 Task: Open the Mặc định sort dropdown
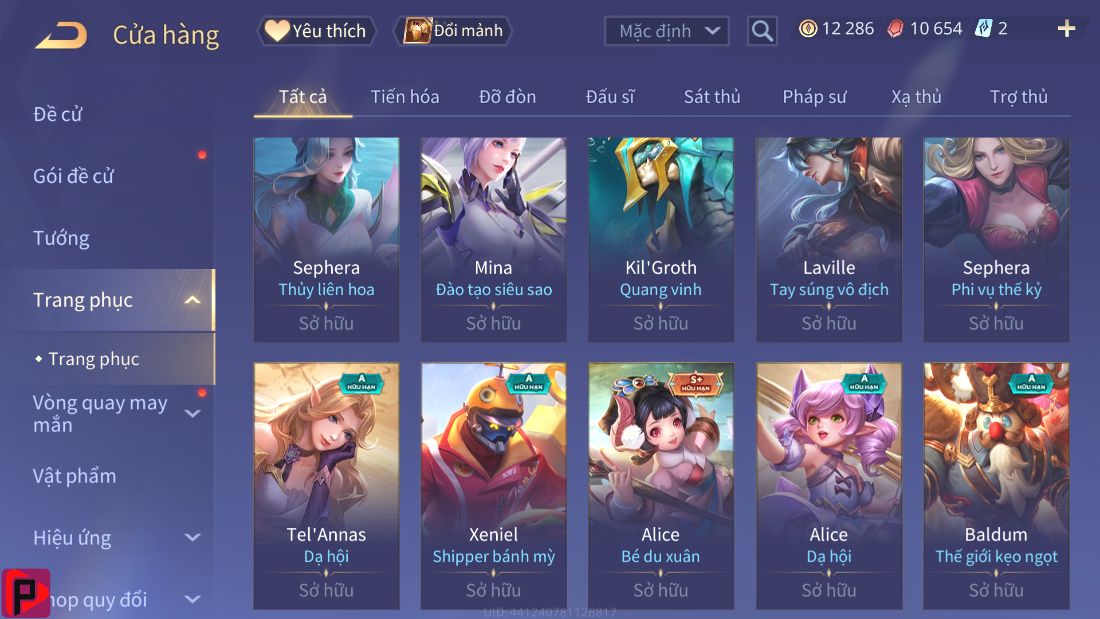(666, 32)
